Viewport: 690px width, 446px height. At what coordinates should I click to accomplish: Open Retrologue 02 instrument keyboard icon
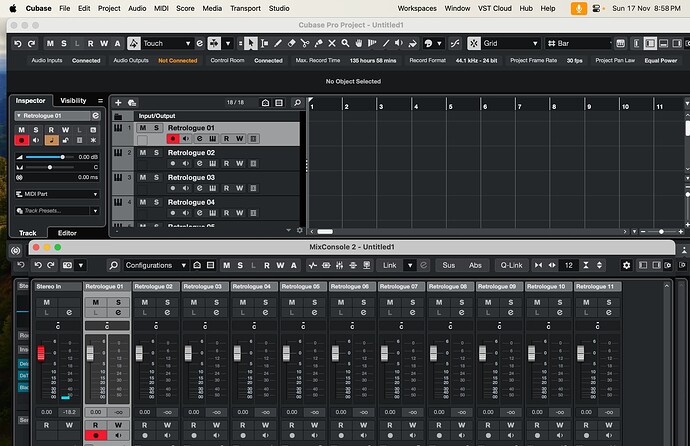[213, 164]
